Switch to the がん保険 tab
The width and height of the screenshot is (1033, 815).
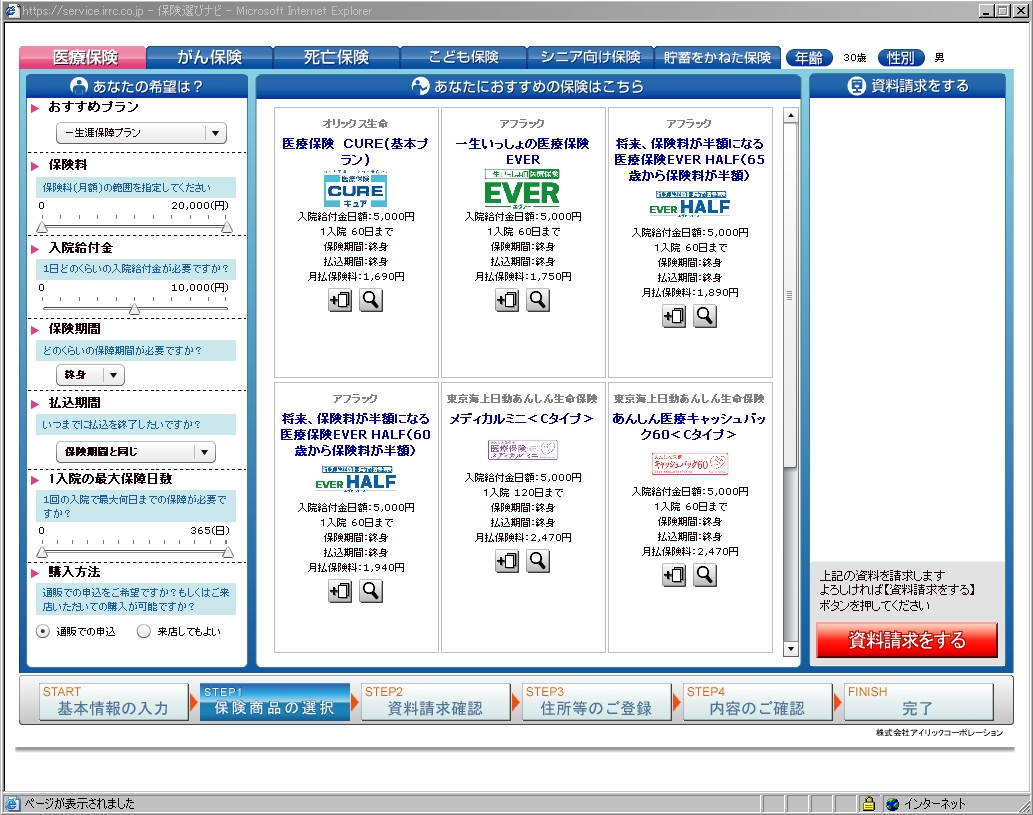tap(210, 57)
